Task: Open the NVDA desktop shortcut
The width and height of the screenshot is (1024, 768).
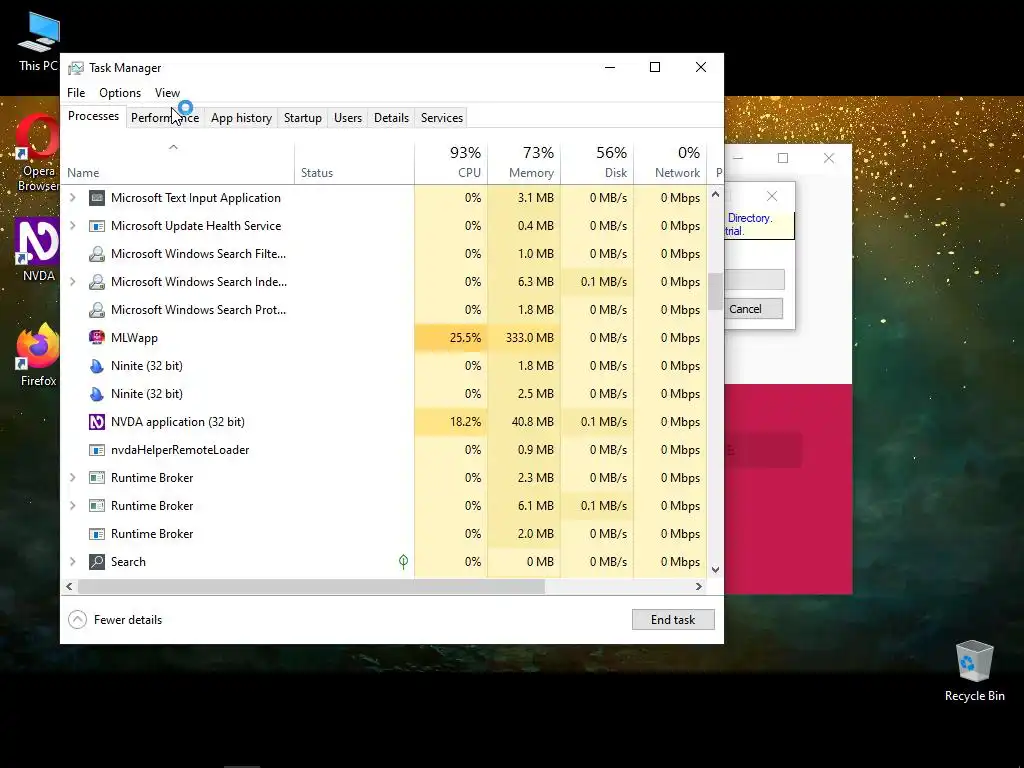Action: pyautogui.click(x=39, y=250)
